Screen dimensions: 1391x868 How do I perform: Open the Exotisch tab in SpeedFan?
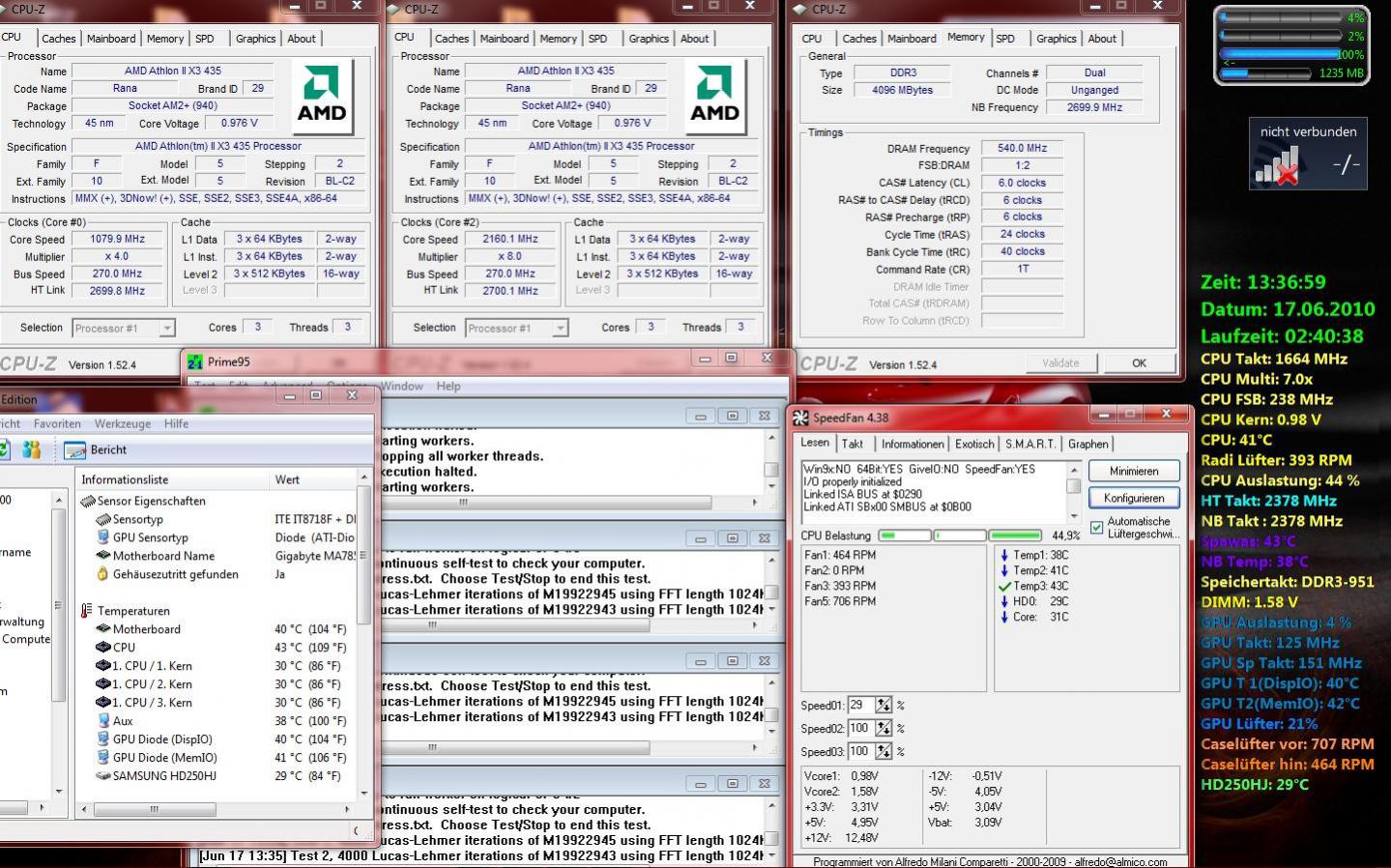(x=974, y=444)
